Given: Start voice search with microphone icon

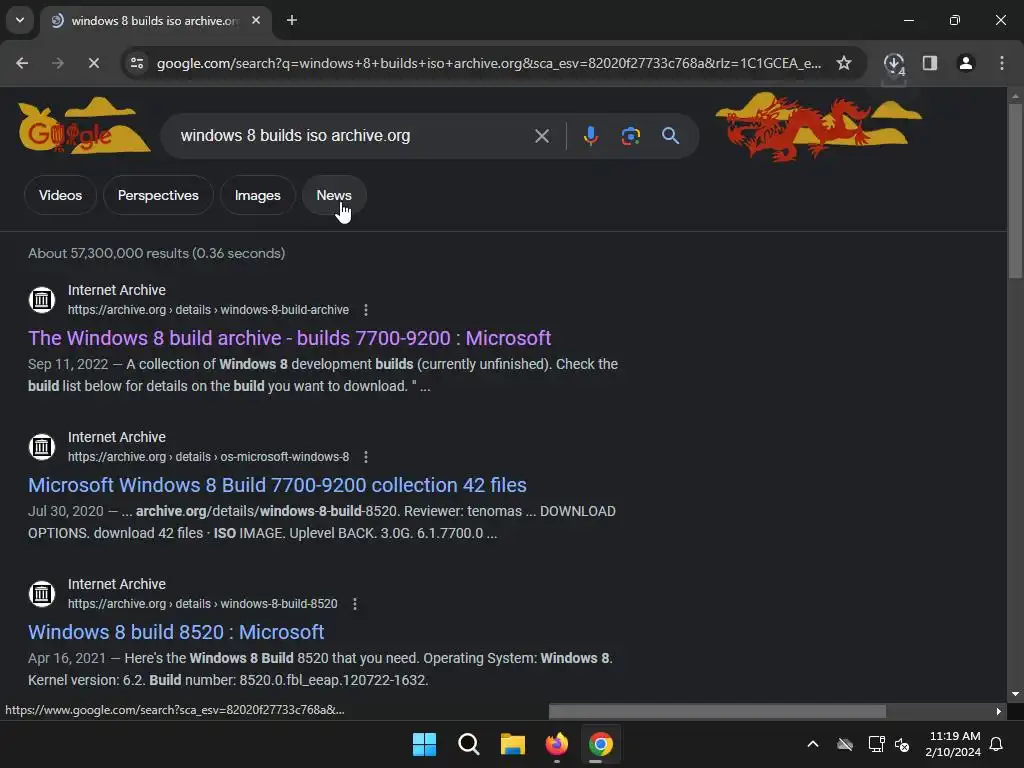Looking at the screenshot, I should coord(590,136).
